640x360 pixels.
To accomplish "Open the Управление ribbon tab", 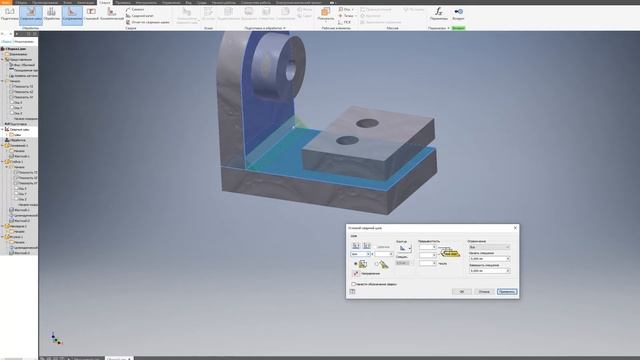I will click(171, 2).
